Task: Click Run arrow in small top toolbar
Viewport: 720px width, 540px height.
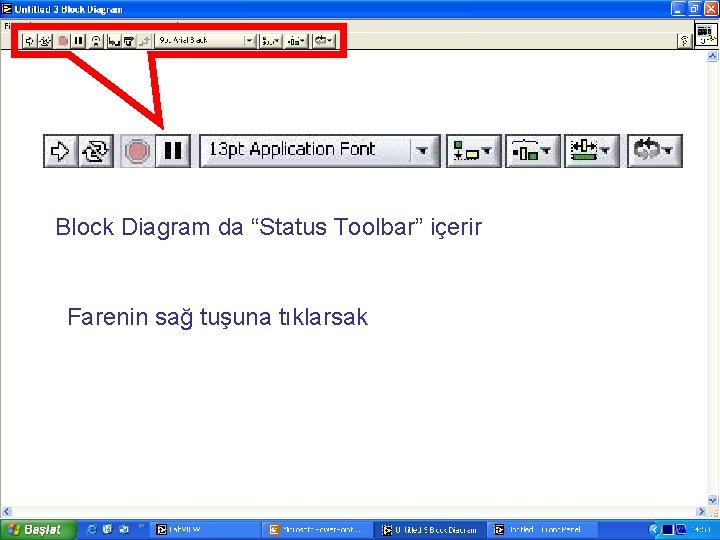Action: [29, 41]
